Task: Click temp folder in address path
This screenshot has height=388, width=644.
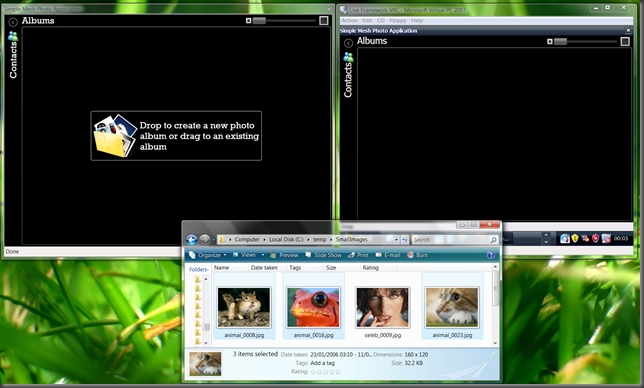Action: [320, 239]
